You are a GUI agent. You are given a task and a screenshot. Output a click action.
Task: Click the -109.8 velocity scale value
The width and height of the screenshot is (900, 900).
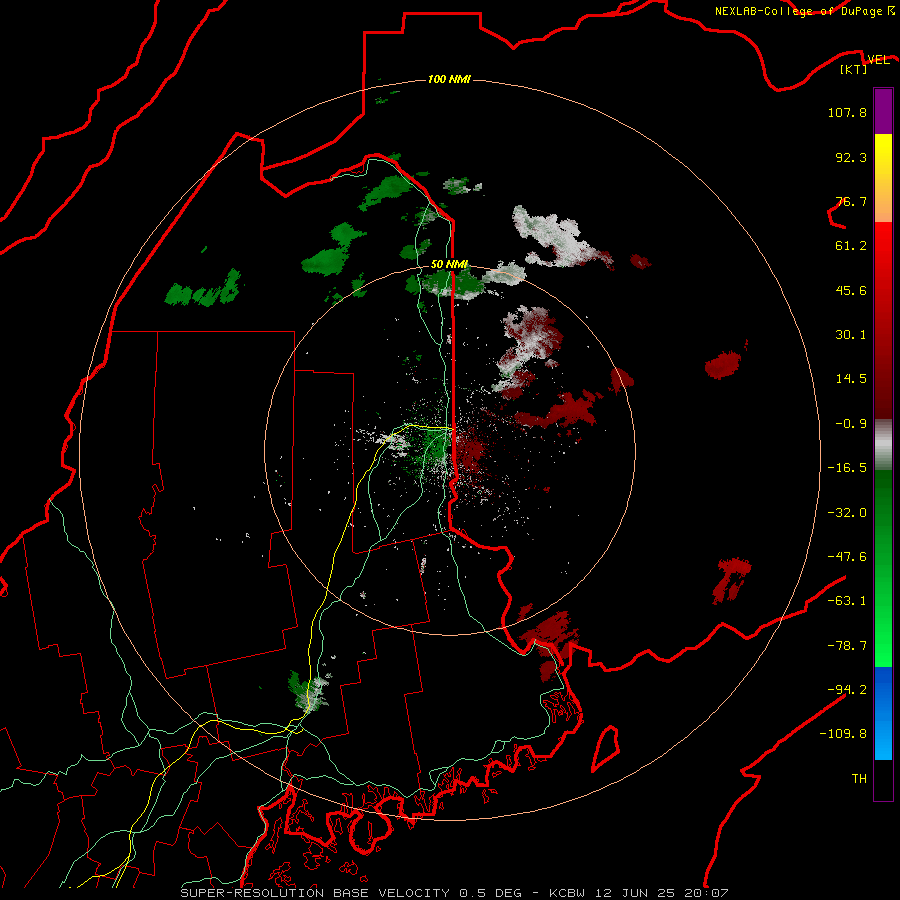(843, 734)
